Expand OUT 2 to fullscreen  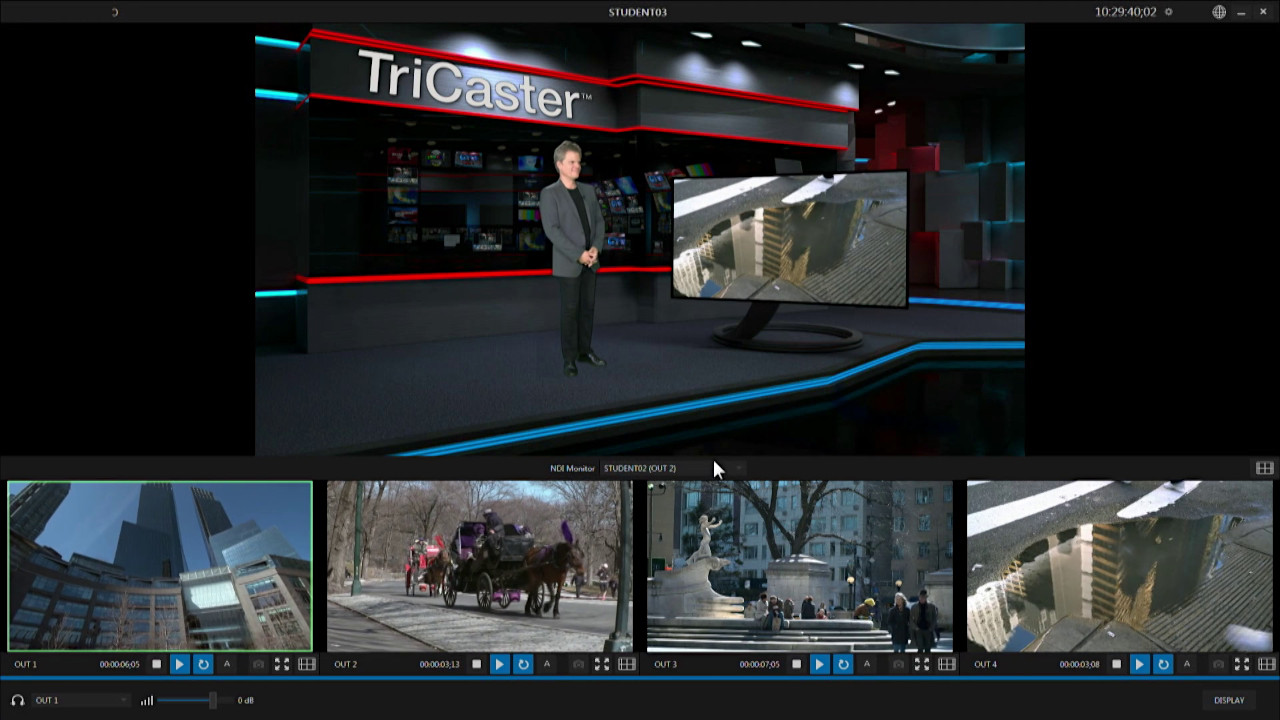click(x=602, y=664)
